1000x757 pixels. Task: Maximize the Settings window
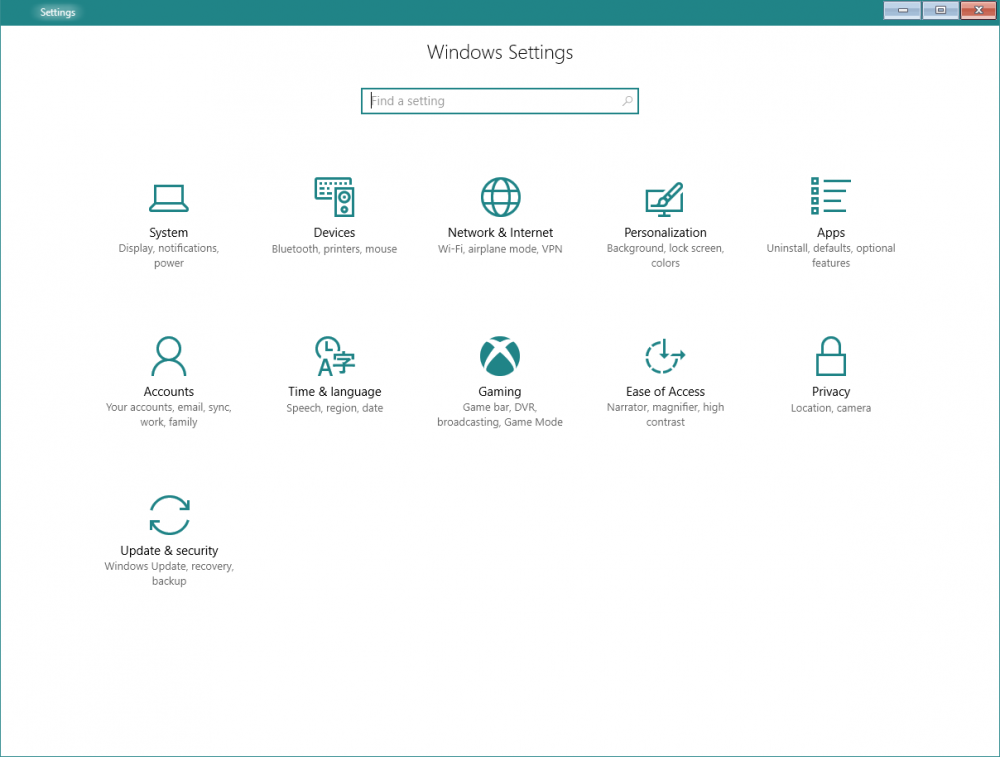point(940,10)
